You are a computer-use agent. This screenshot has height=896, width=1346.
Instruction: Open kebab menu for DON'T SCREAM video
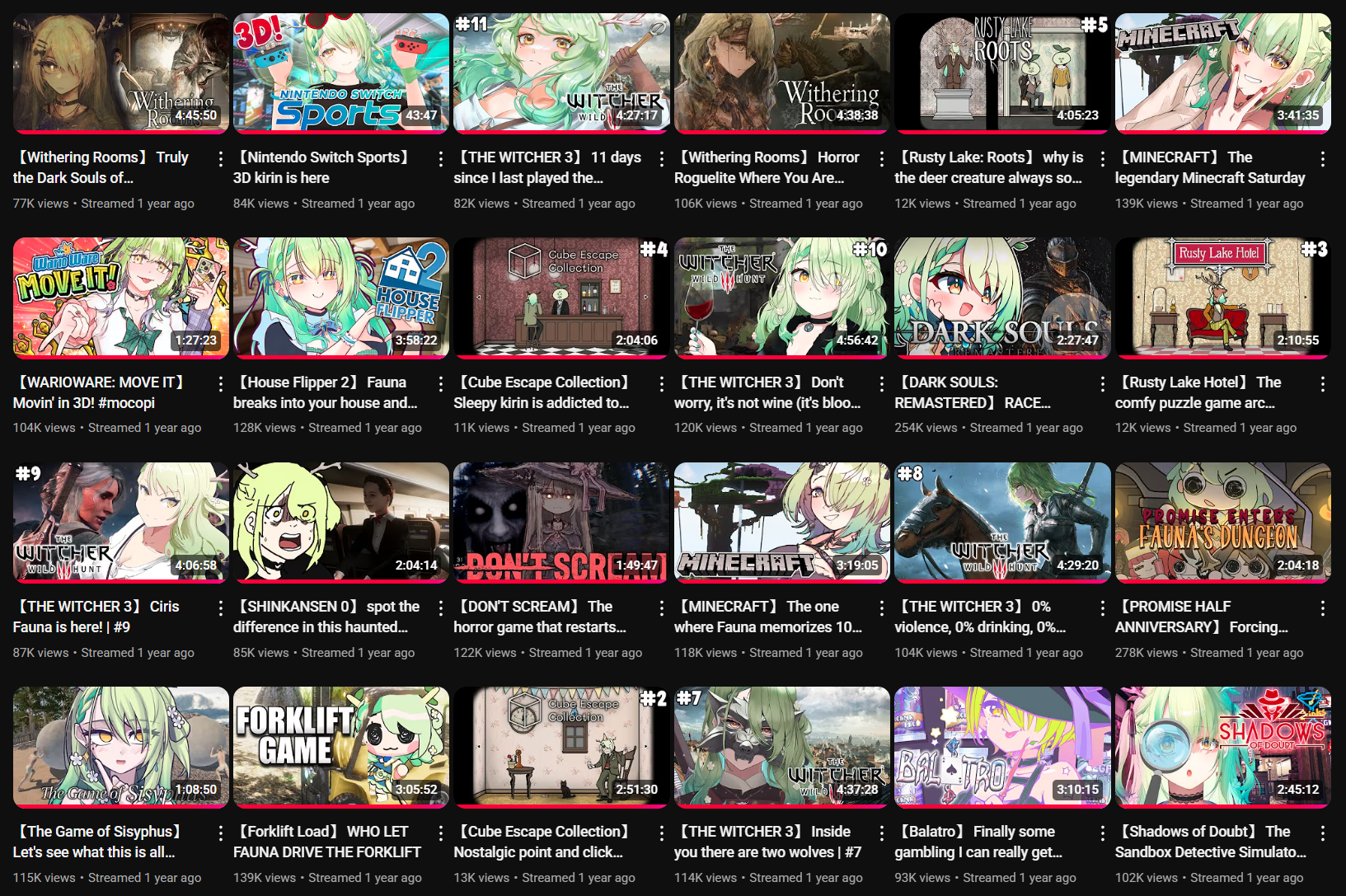click(661, 607)
